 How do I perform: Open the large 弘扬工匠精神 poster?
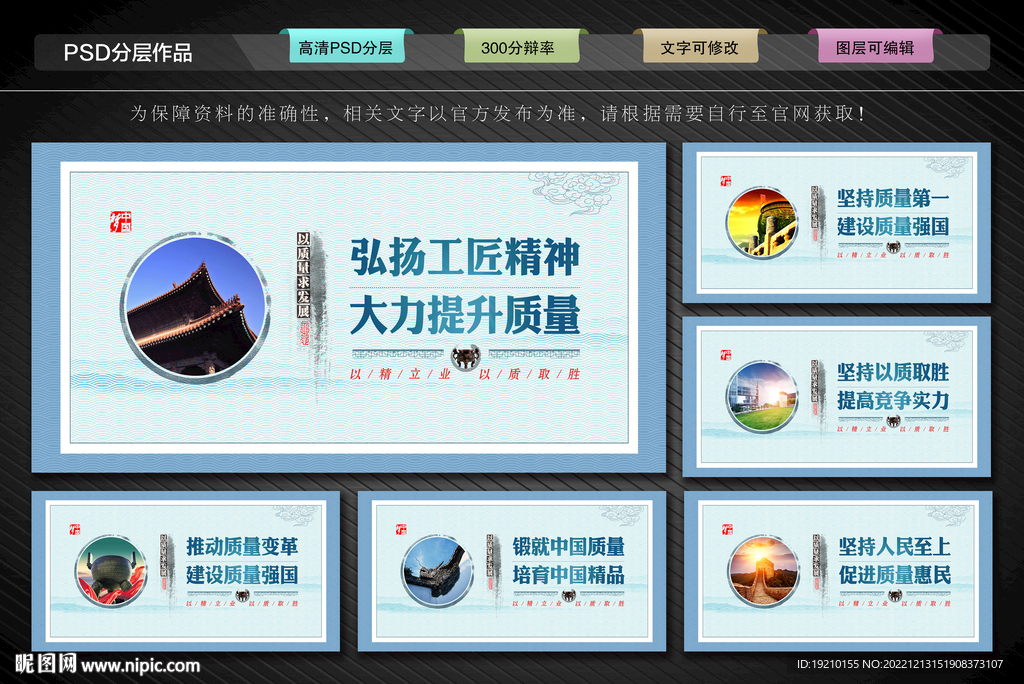(x=349, y=307)
